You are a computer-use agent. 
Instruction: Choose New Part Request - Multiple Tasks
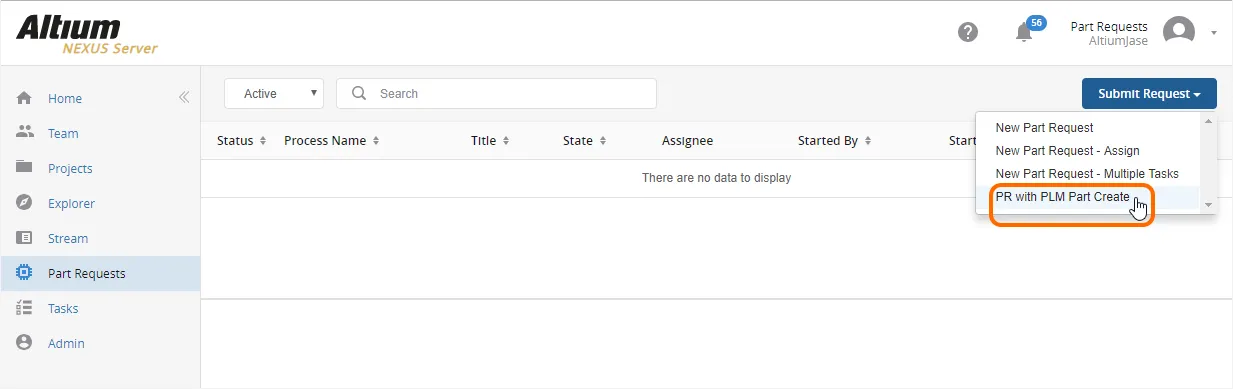coord(1087,174)
